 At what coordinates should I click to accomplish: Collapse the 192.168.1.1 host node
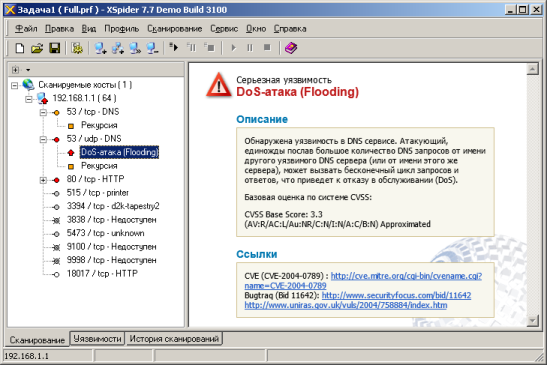29,99
